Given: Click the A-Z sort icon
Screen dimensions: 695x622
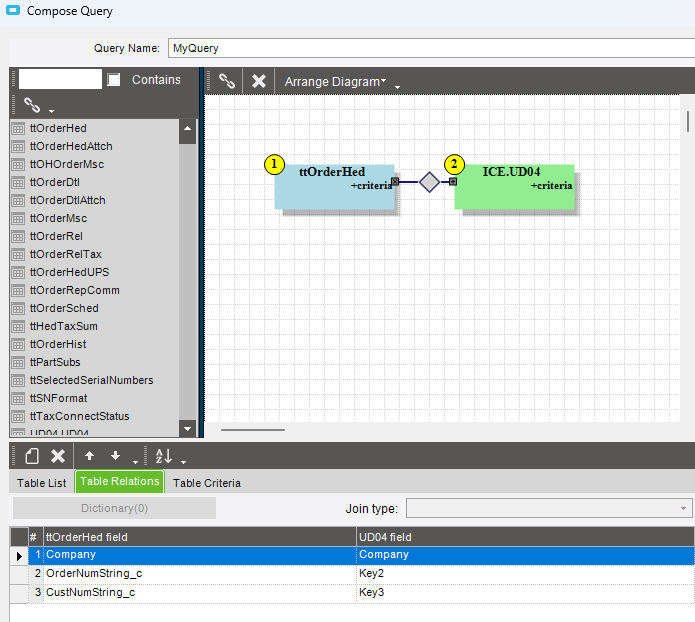Looking at the screenshot, I should pos(164,456).
